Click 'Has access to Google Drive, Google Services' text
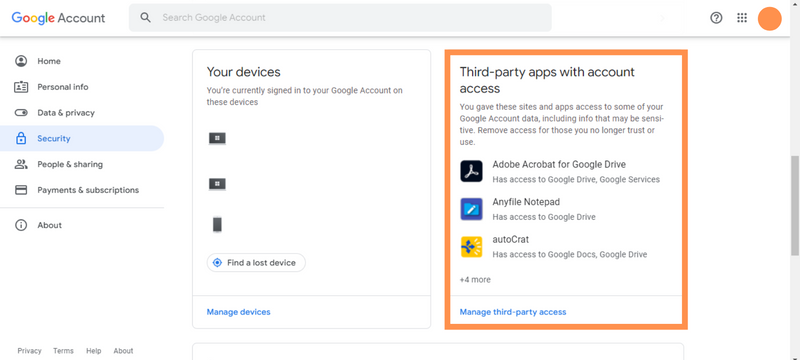This screenshot has width=800, height=360. pyautogui.click(x=576, y=179)
